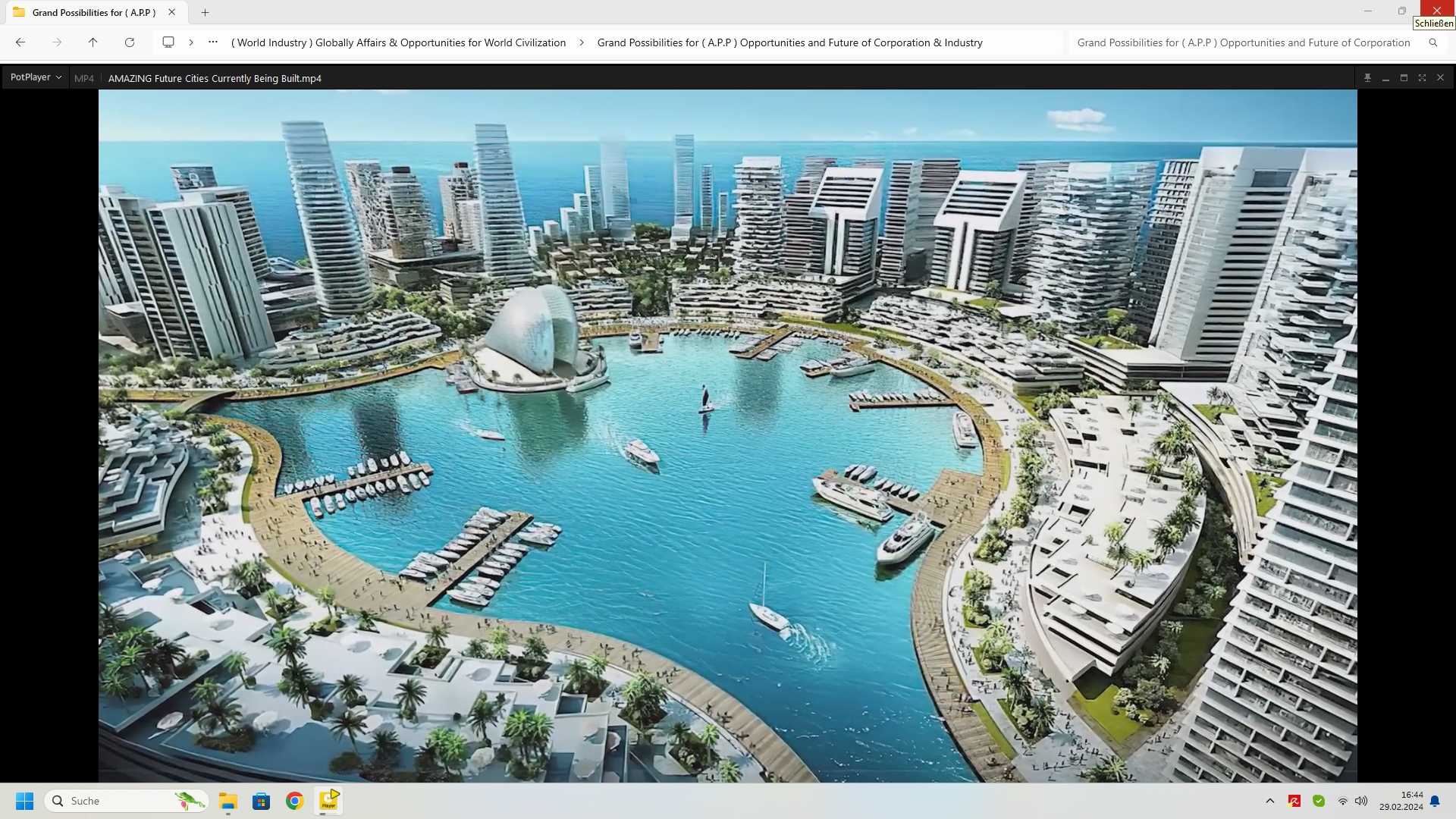This screenshot has width=1456, height=819.
Task: Click the This PC monitor icon in address bar
Action: 168,42
